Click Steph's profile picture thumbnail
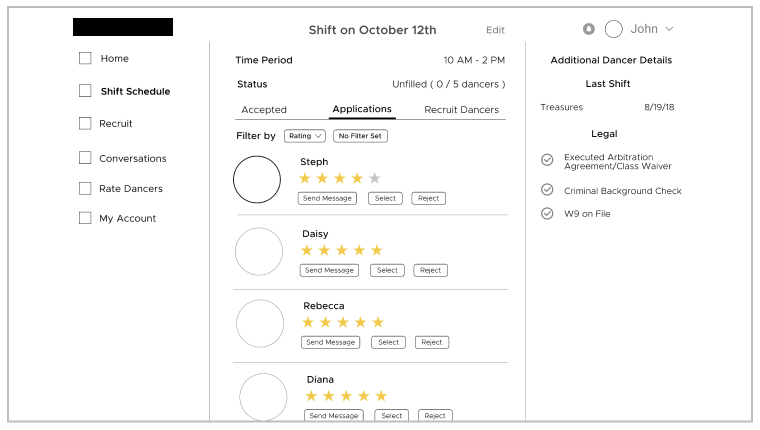Screen dimensions: 760x430 (257, 179)
